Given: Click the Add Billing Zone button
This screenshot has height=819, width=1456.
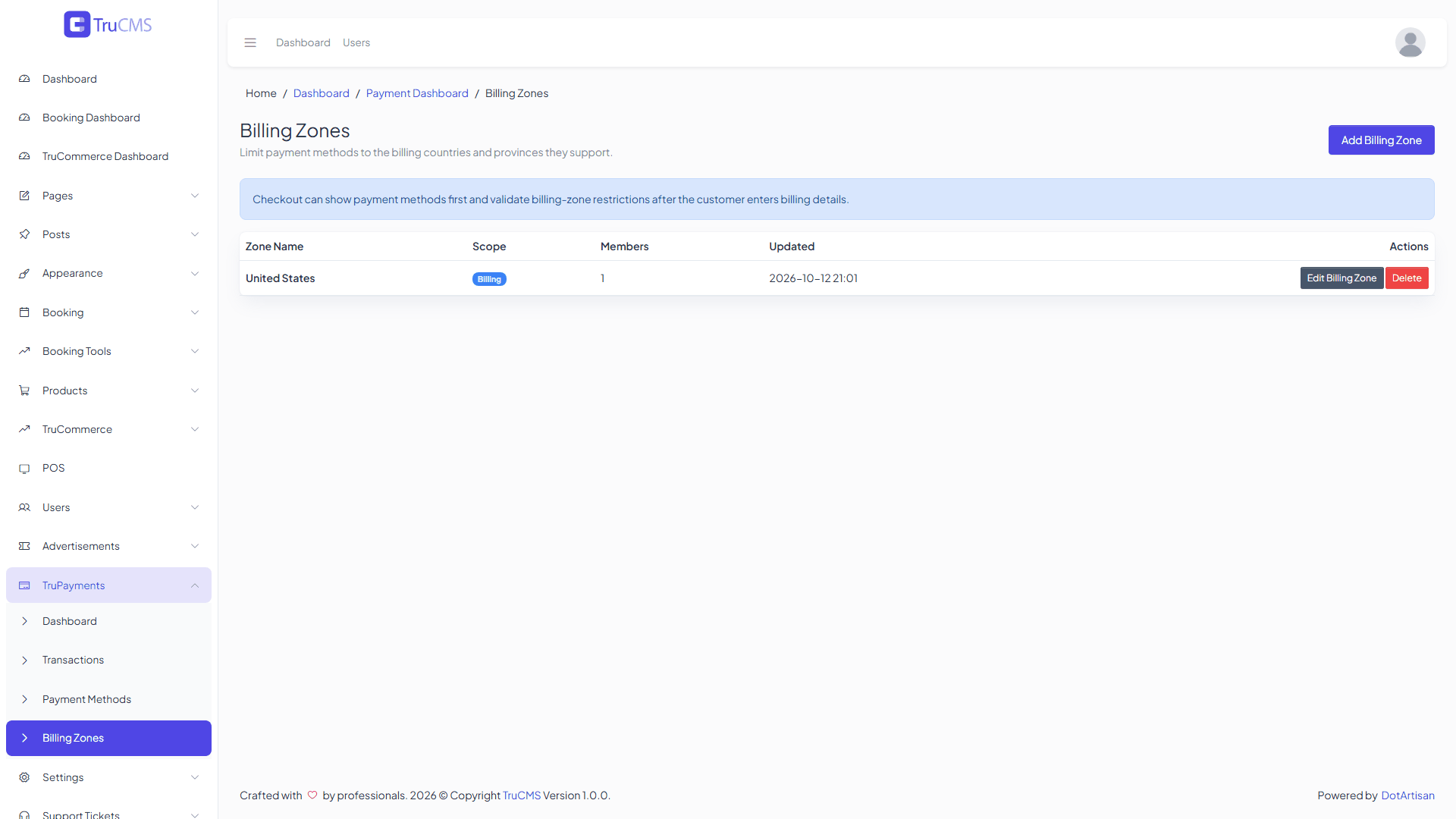Looking at the screenshot, I should pyautogui.click(x=1381, y=140).
